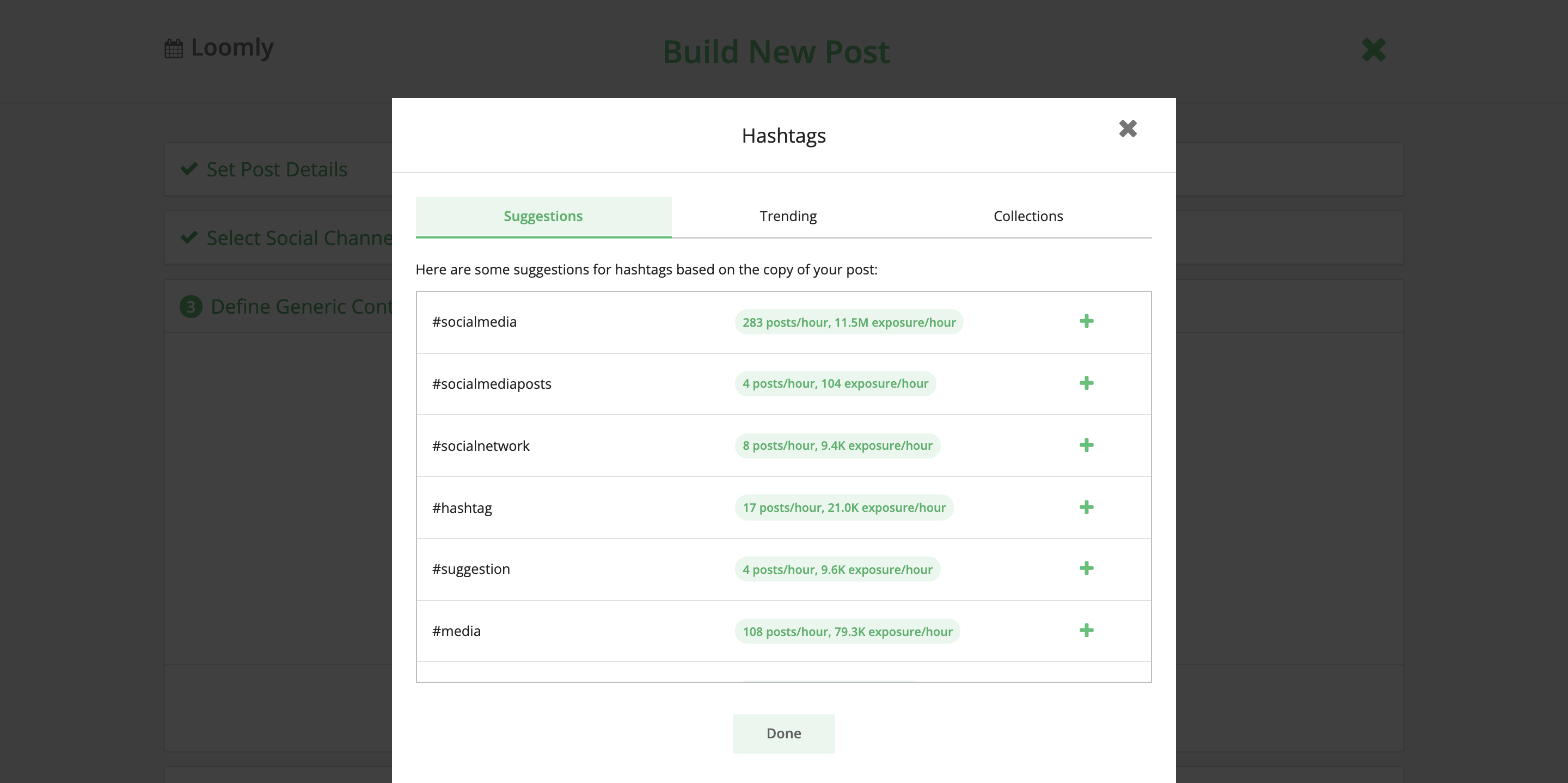This screenshot has width=1568, height=783.
Task: Add #media using its plus icon
Action: (x=1087, y=631)
